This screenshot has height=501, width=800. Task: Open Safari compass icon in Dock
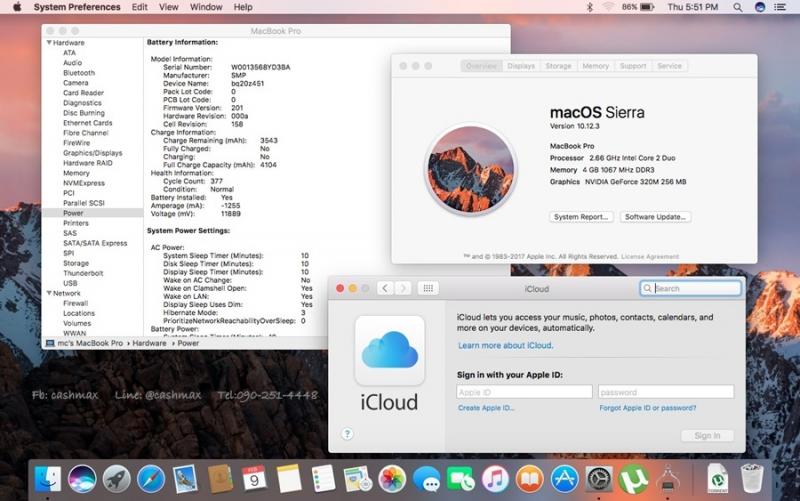point(151,479)
